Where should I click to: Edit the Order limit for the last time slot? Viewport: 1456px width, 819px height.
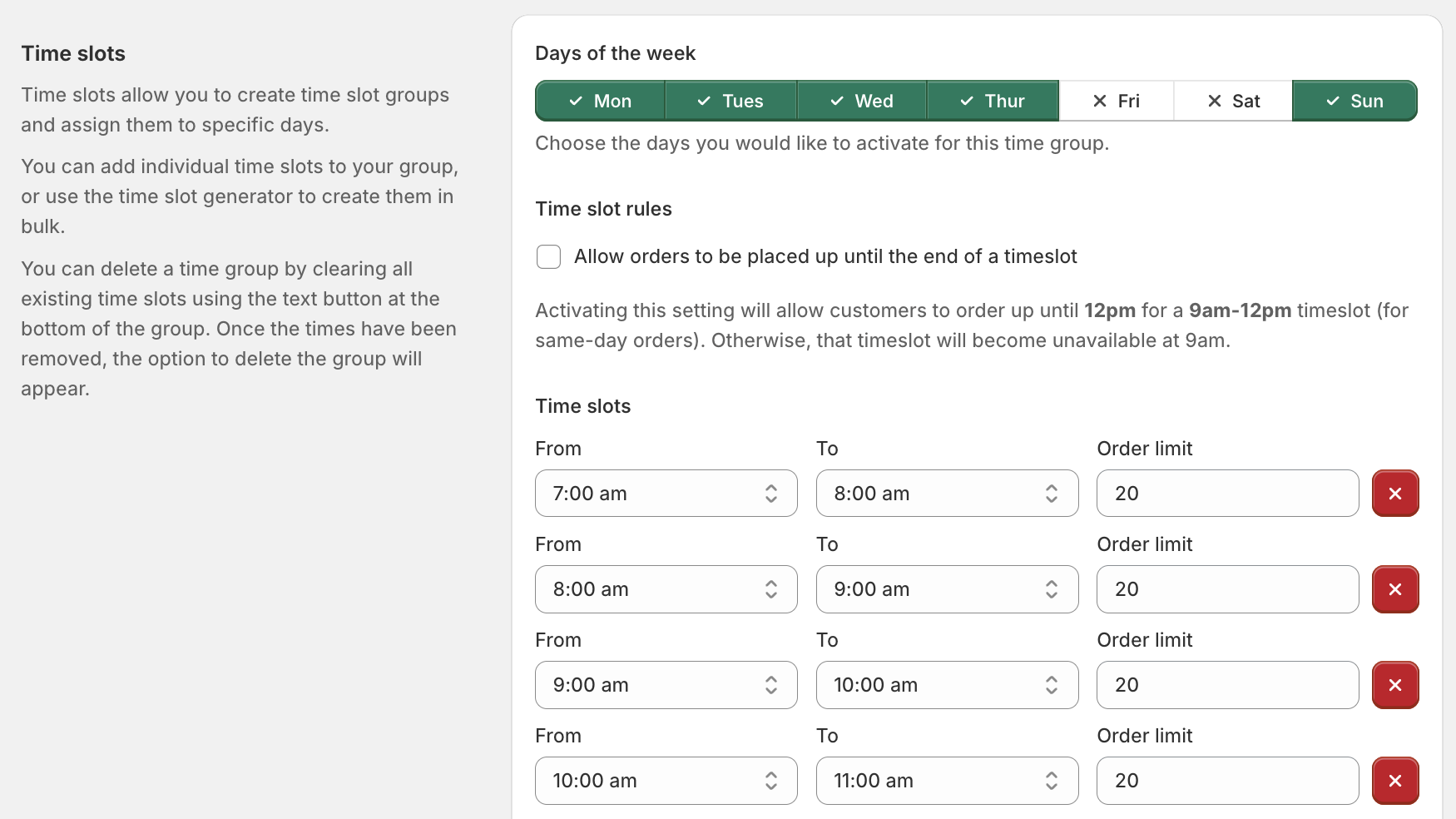tap(1227, 781)
